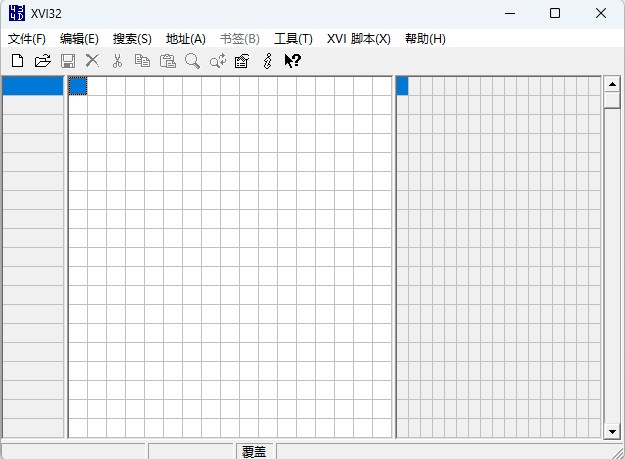625x459 pixels.
Task: Click the scrollbar down arrow
Action: click(612, 431)
